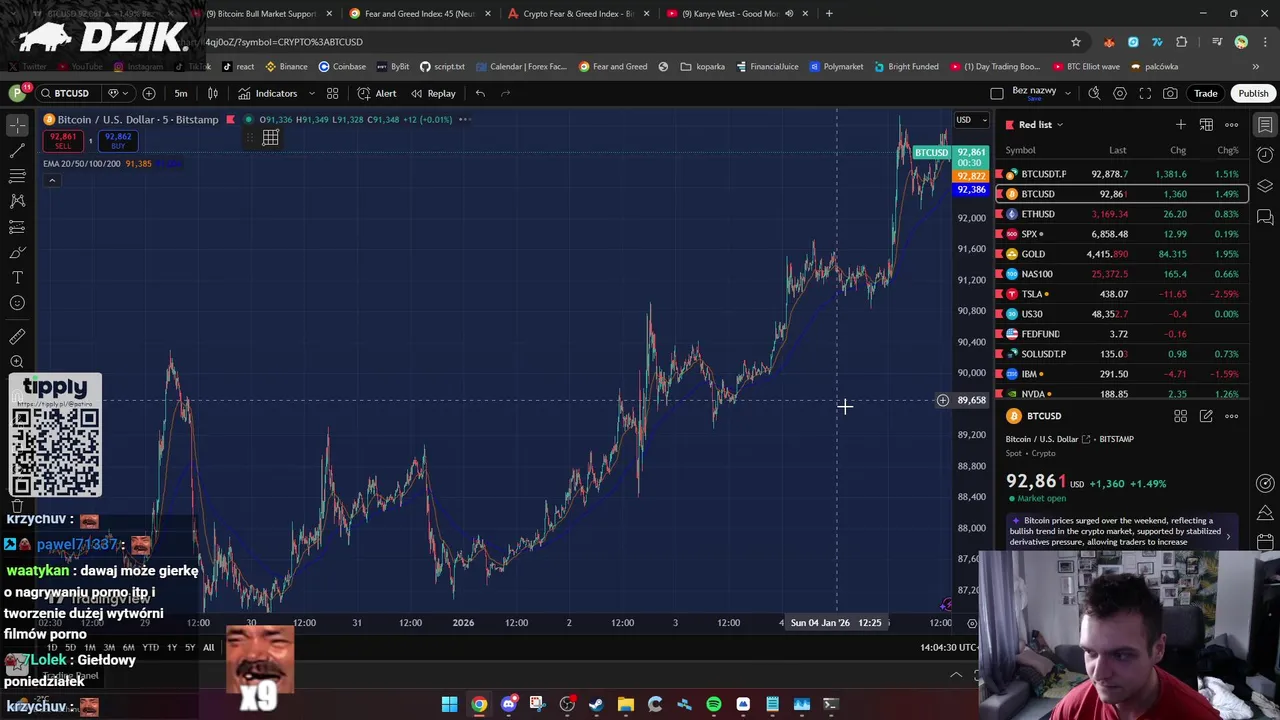Enter fullscreen chart mode

(1145, 93)
